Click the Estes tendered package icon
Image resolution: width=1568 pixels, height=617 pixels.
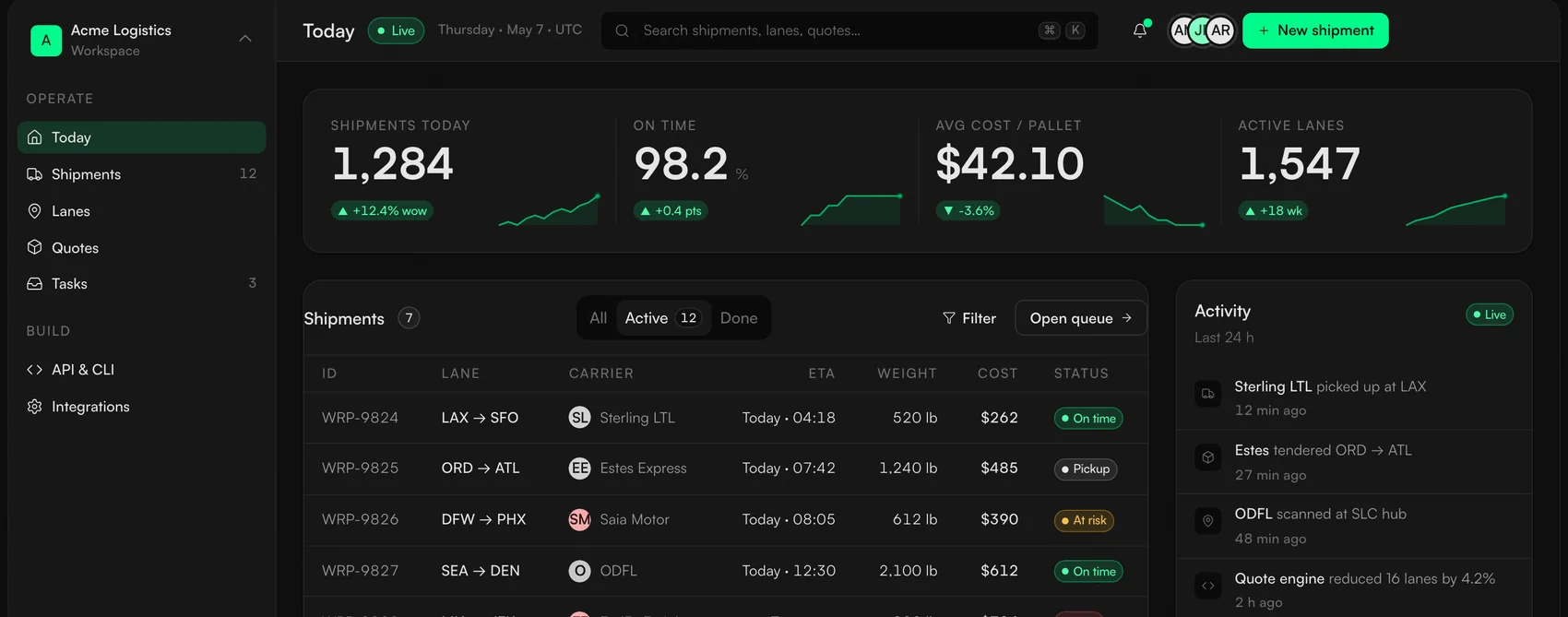point(1207,457)
